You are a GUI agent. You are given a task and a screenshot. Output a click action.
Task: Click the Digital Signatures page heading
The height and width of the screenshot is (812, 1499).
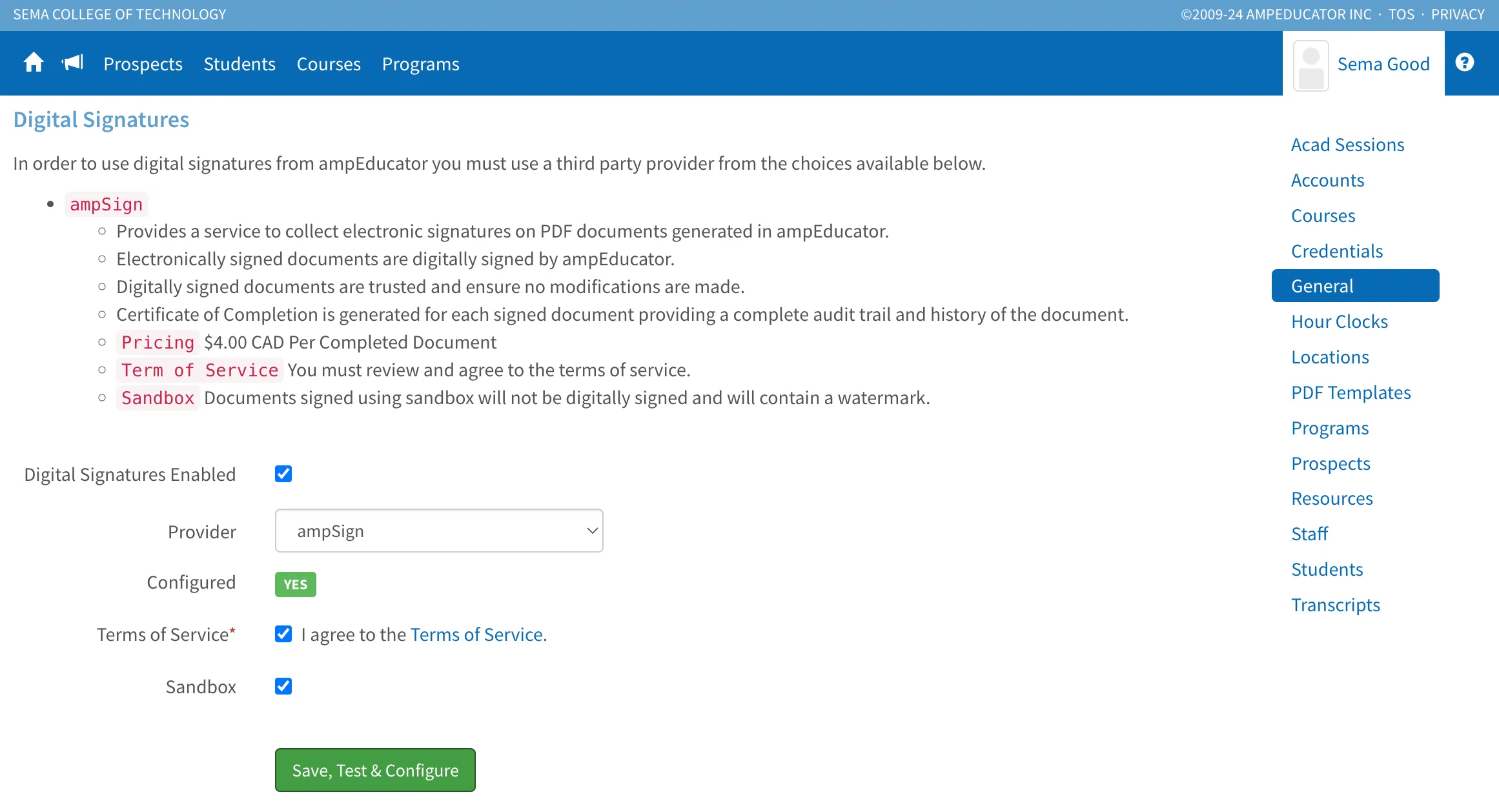tap(101, 119)
